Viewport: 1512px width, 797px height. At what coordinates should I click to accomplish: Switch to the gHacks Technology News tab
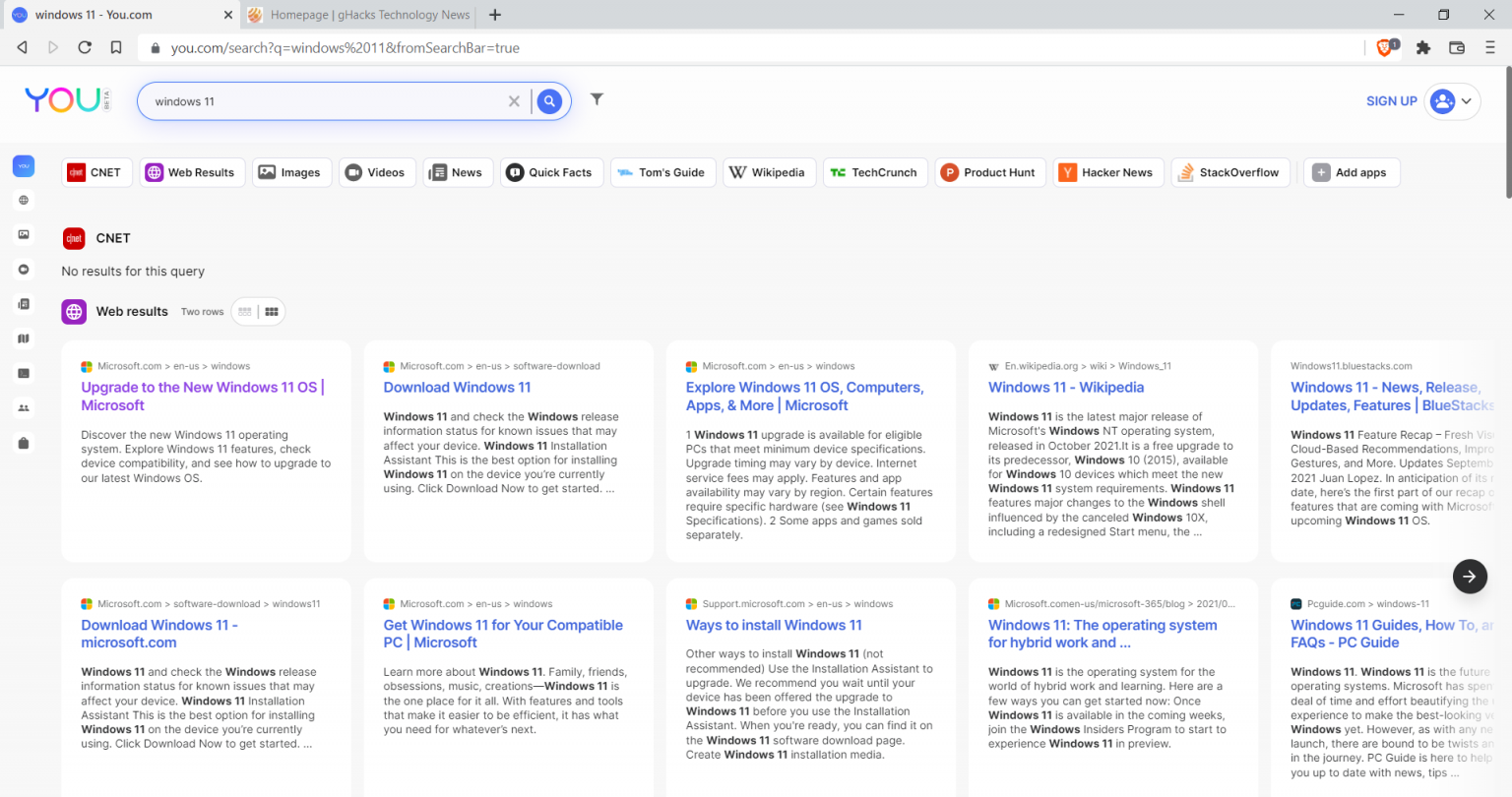(x=358, y=15)
